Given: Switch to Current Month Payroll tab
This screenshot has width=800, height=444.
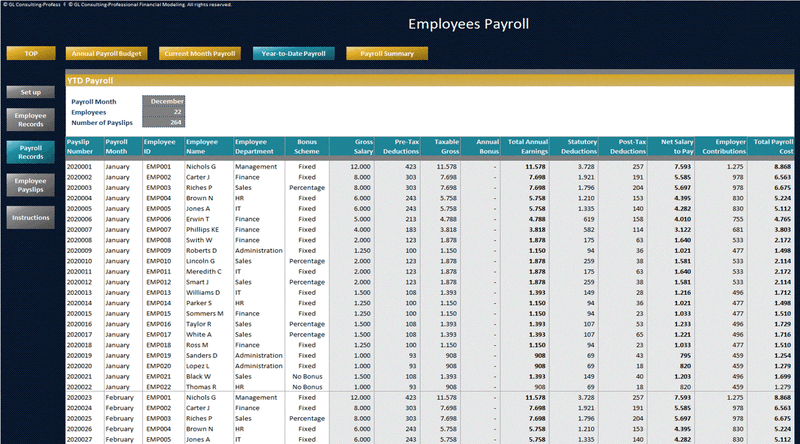Looking at the screenshot, I should pos(199,54).
